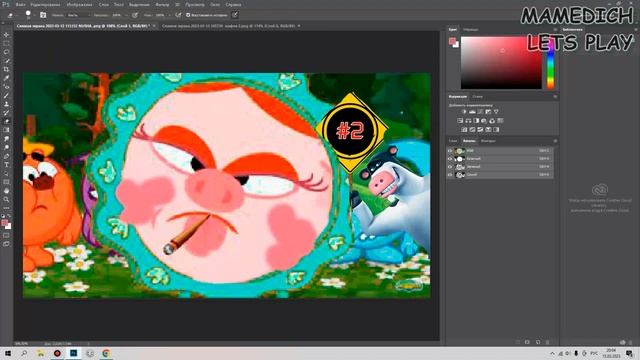
Task: Select the Type tool
Action: [6, 165]
